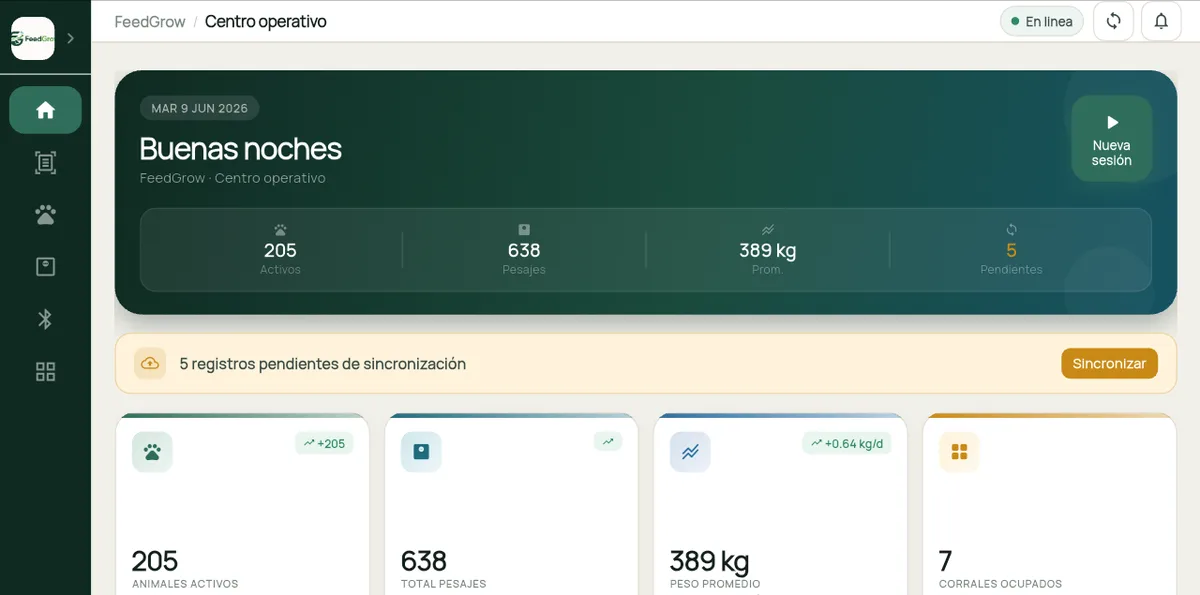Open the Animales Activos card
The height and width of the screenshot is (595, 1200).
(243, 504)
